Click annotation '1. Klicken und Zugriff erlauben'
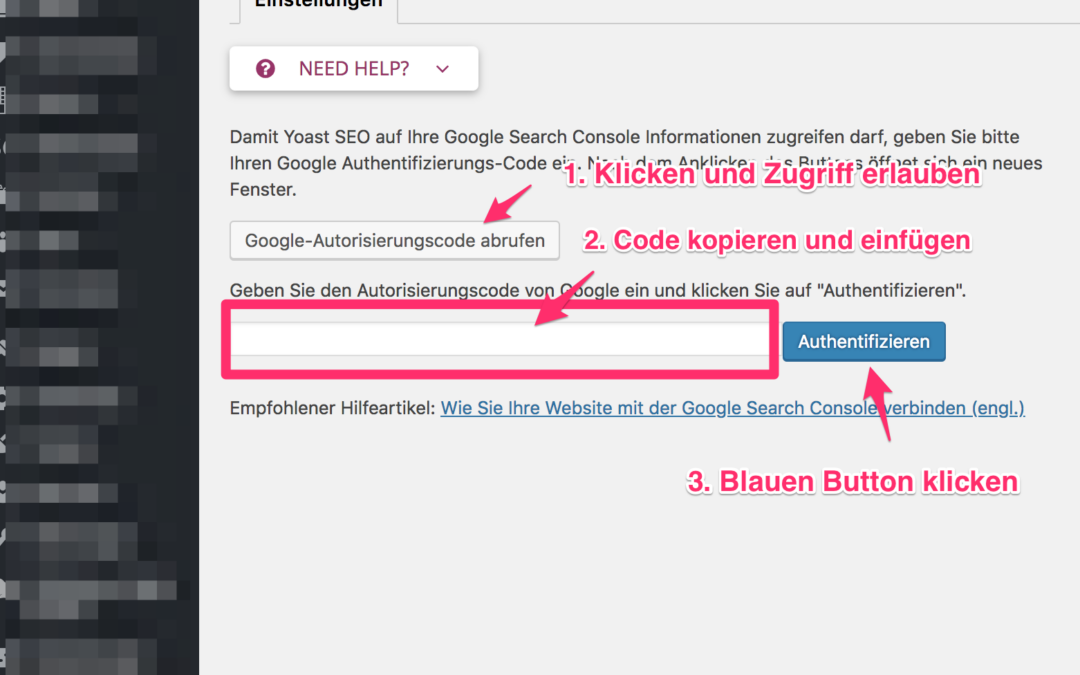The image size is (1080, 675). (x=770, y=176)
